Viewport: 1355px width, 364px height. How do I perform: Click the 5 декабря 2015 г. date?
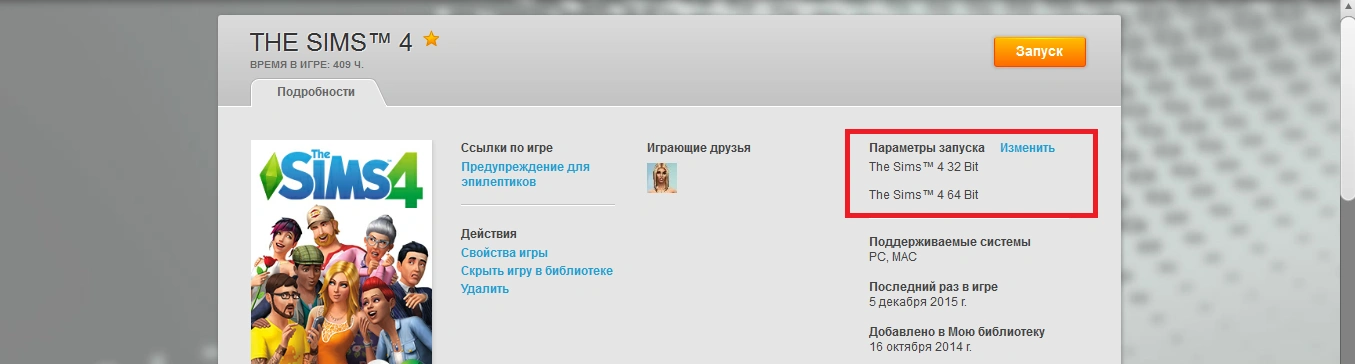pyautogui.click(x=918, y=302)
